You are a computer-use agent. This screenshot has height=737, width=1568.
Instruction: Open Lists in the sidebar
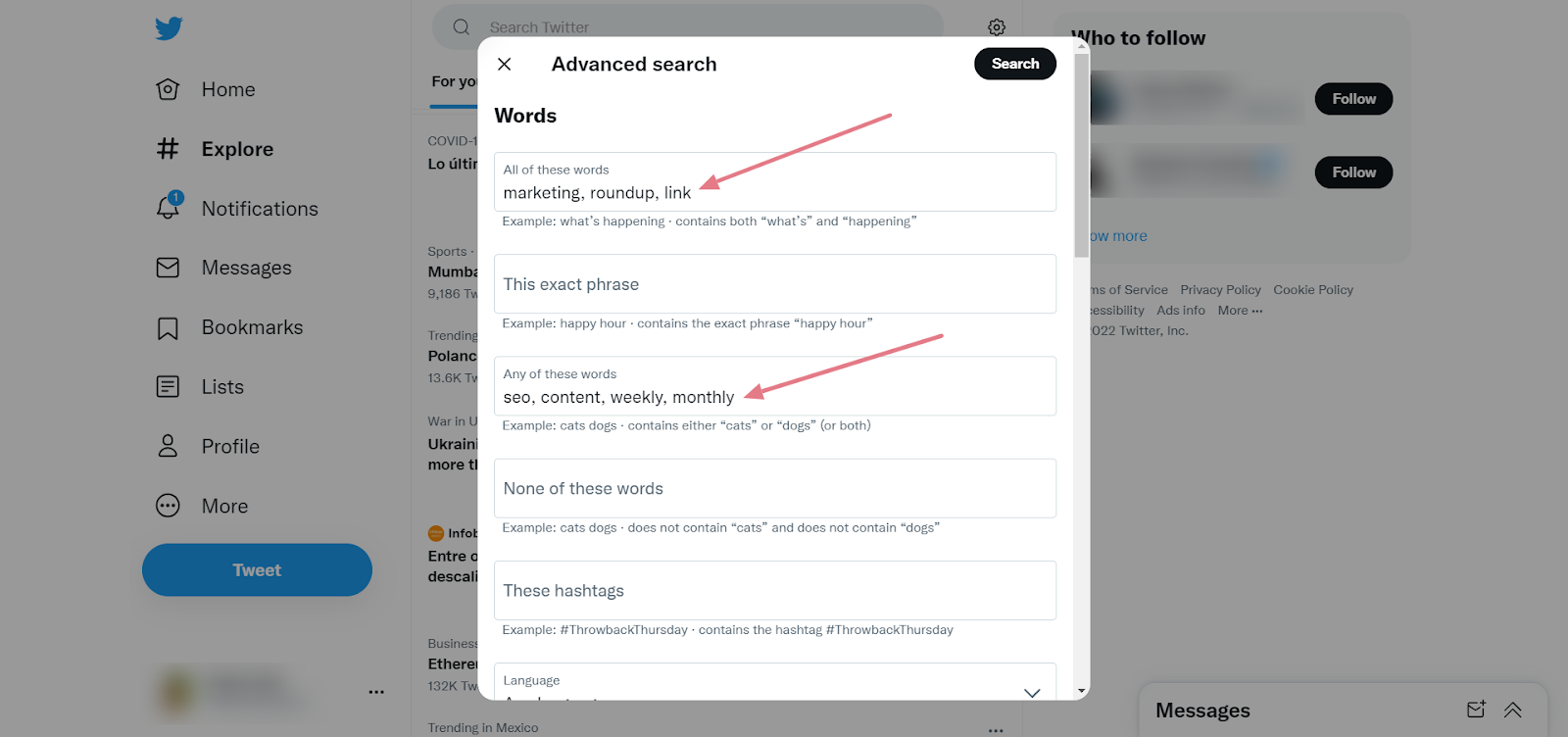(201, 387)
